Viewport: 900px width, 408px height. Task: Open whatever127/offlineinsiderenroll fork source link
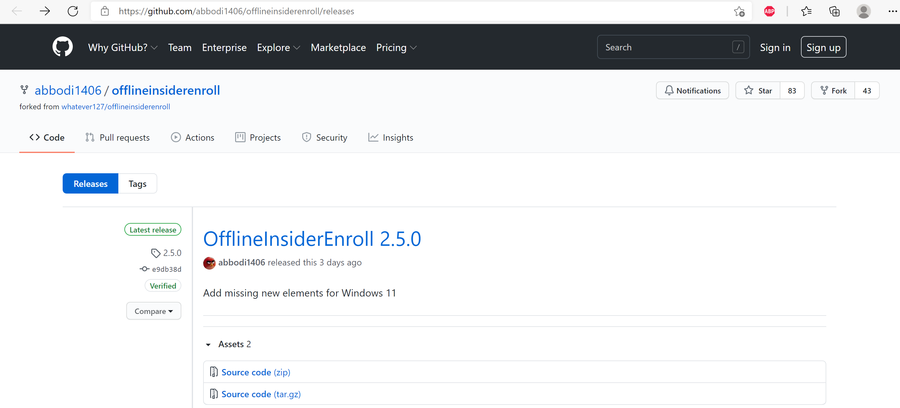tap(116, 107)
